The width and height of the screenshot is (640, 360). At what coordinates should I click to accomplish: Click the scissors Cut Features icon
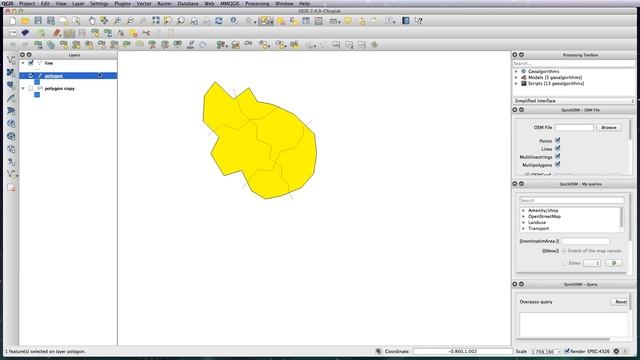146,33
